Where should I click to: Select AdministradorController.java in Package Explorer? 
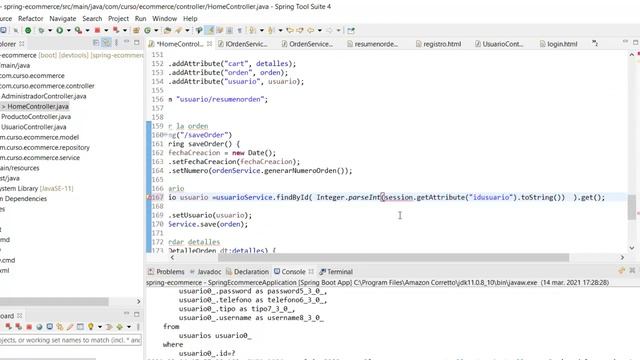point(43,96)
